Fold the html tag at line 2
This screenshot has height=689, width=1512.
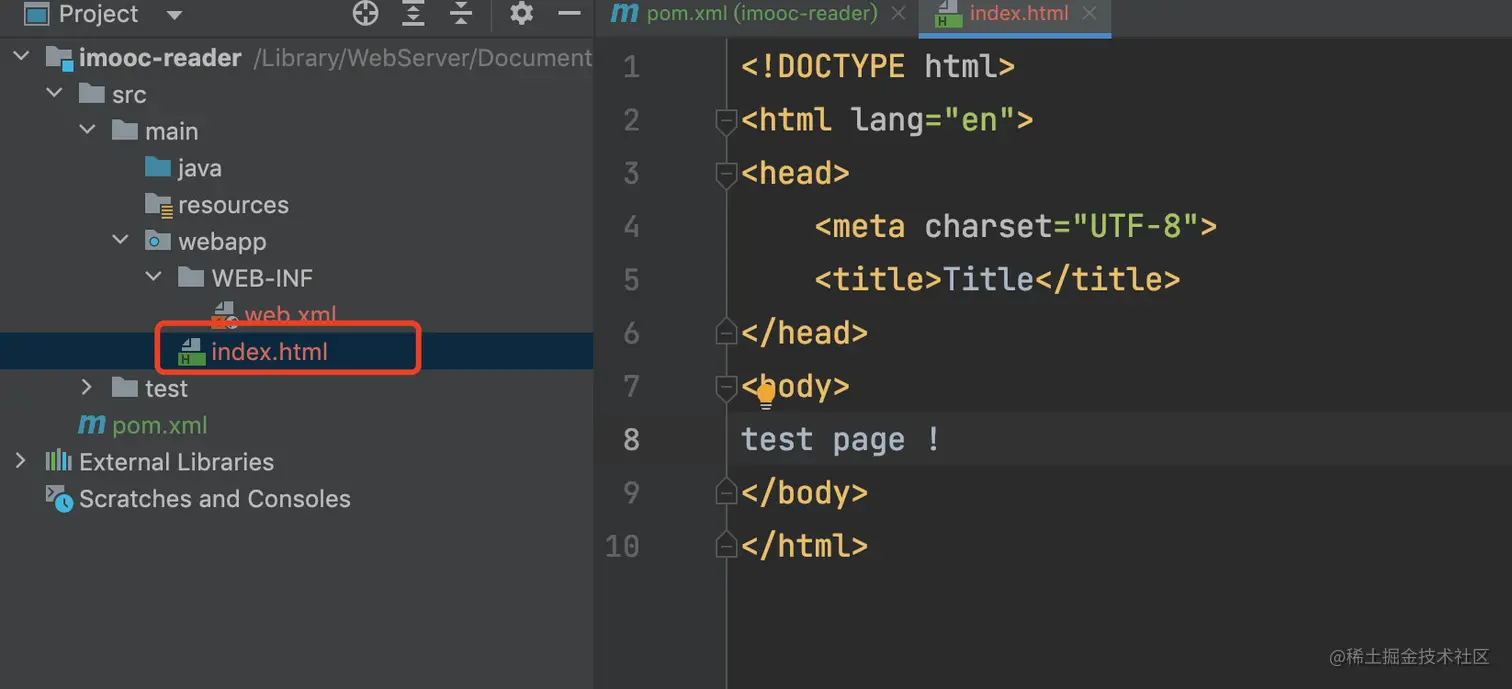pos(726,121)
